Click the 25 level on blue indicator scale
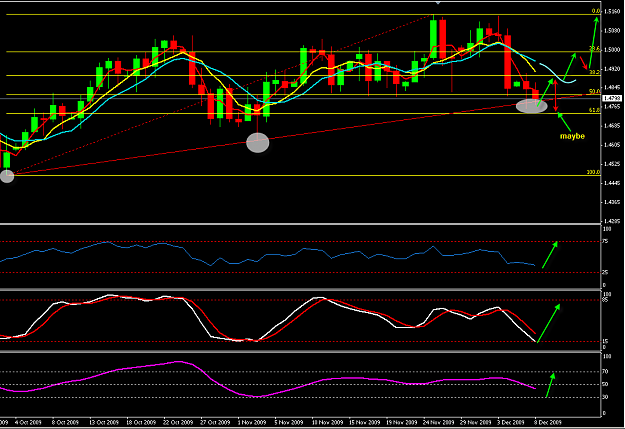The width and height of the screenshot is (625, 429). [x=605, y=272]
